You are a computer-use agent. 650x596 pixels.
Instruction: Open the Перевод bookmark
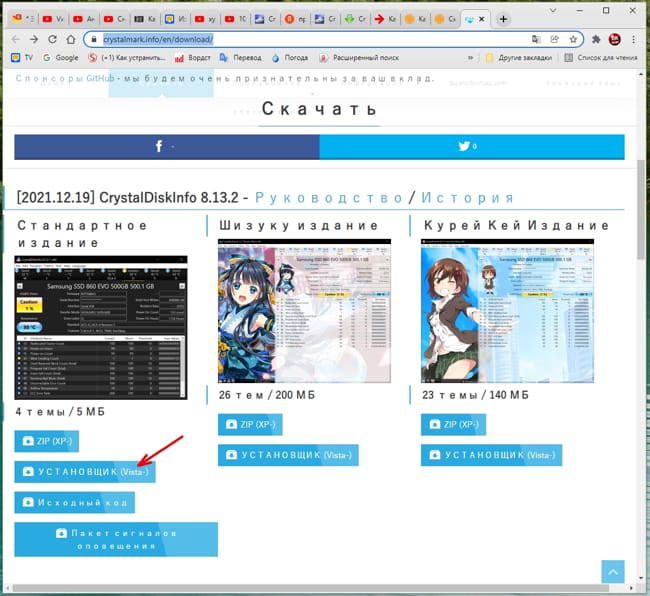(240, 58)
